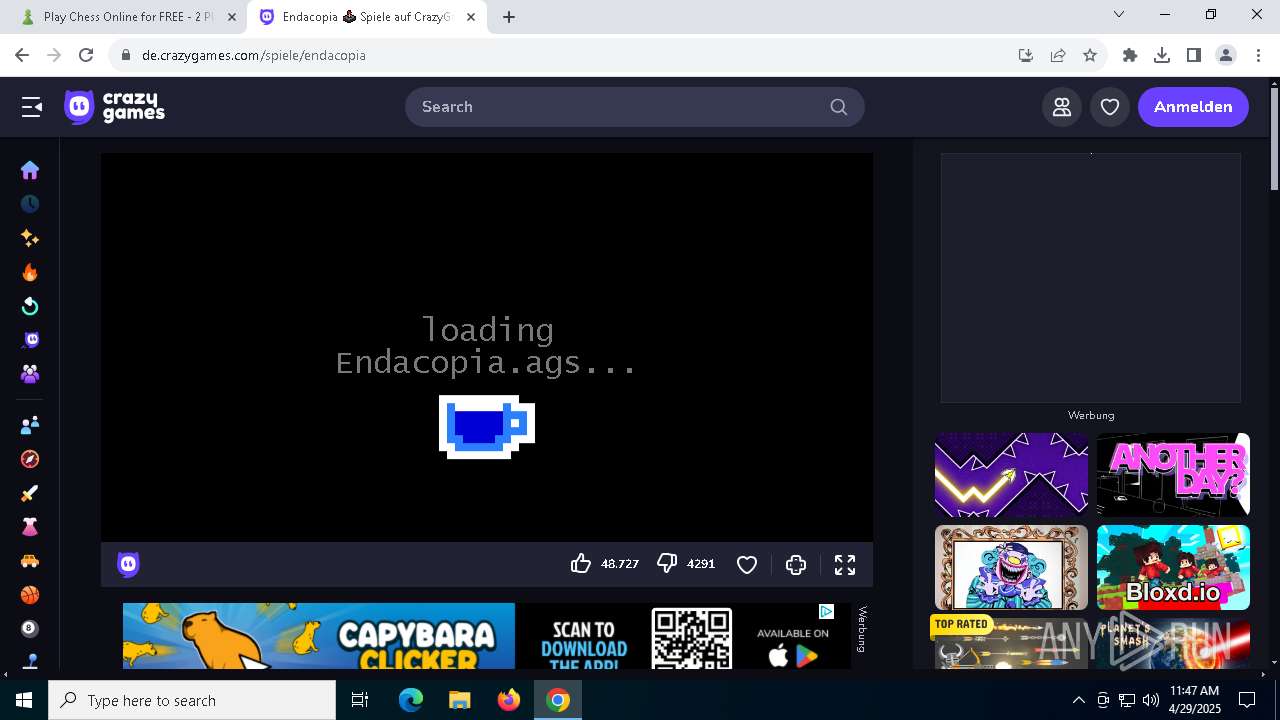
Task: Open Chrome profile avatar
Action: point(1226,55)
